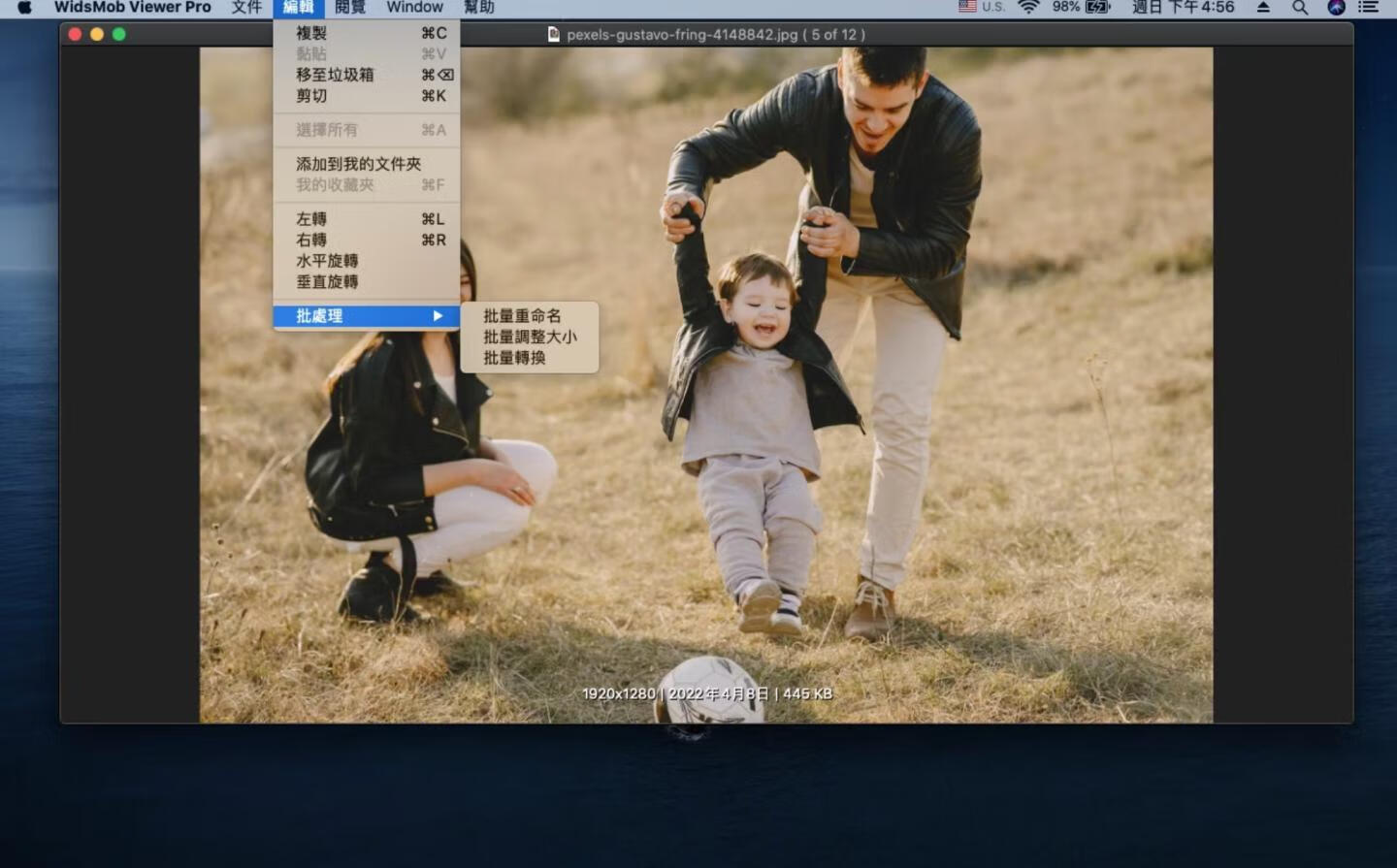Viewport: 1397px width, 868px height.
Task: Choose 批量調整大小 option
Action: click(x=530, y=338)
